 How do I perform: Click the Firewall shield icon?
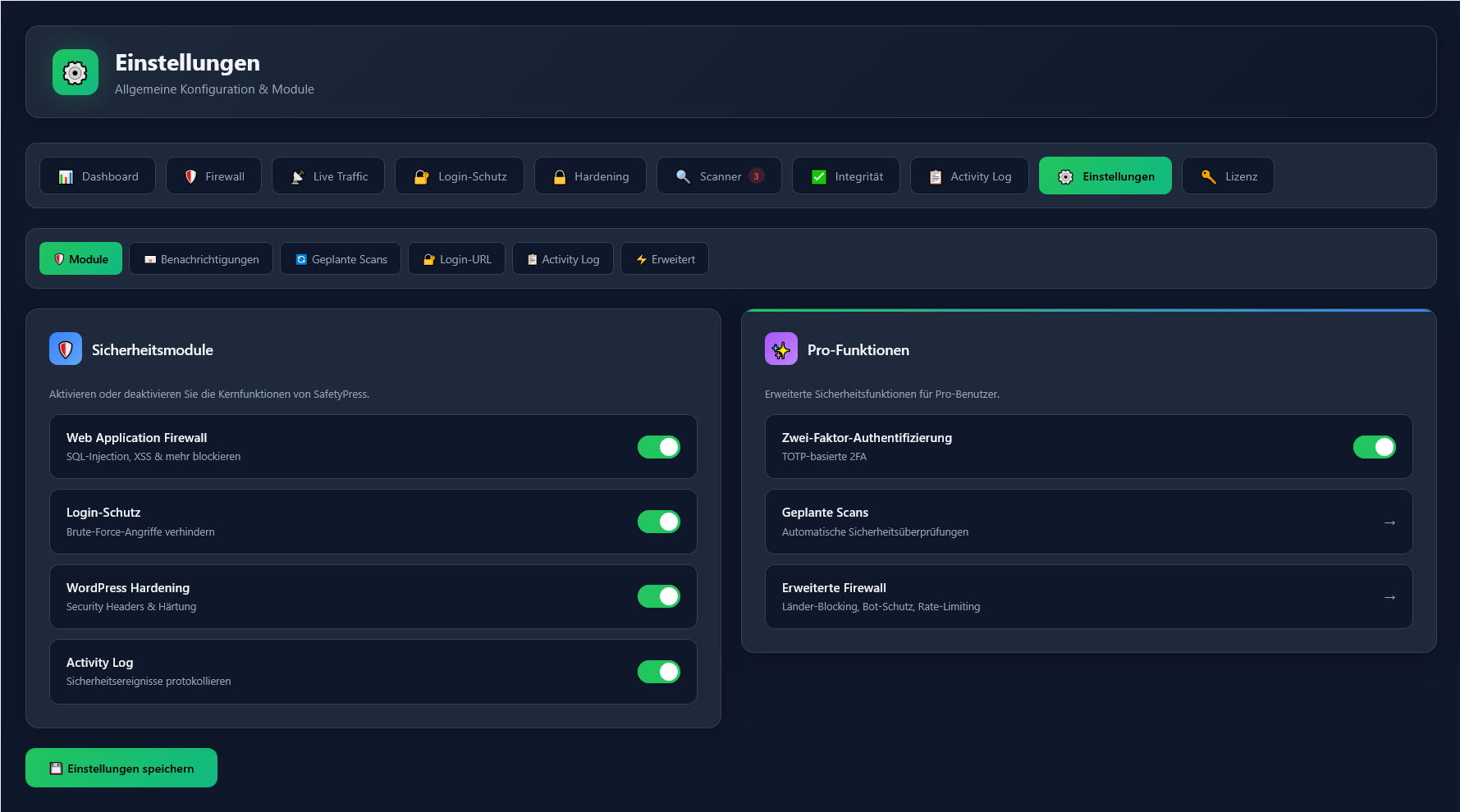[x=190, y=176]
